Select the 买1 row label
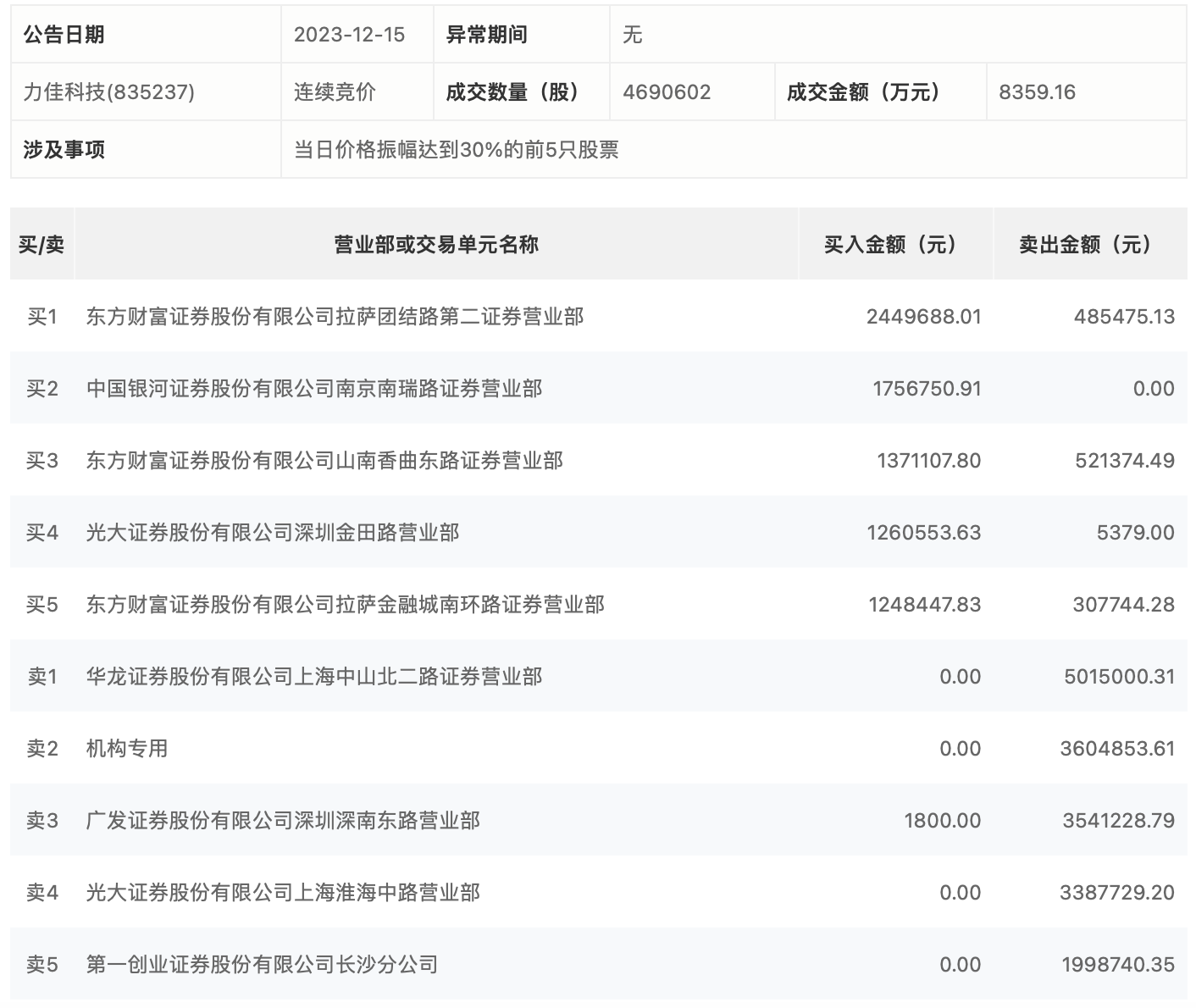The width and height of the screenshot is (1196, 1008). 42,317
